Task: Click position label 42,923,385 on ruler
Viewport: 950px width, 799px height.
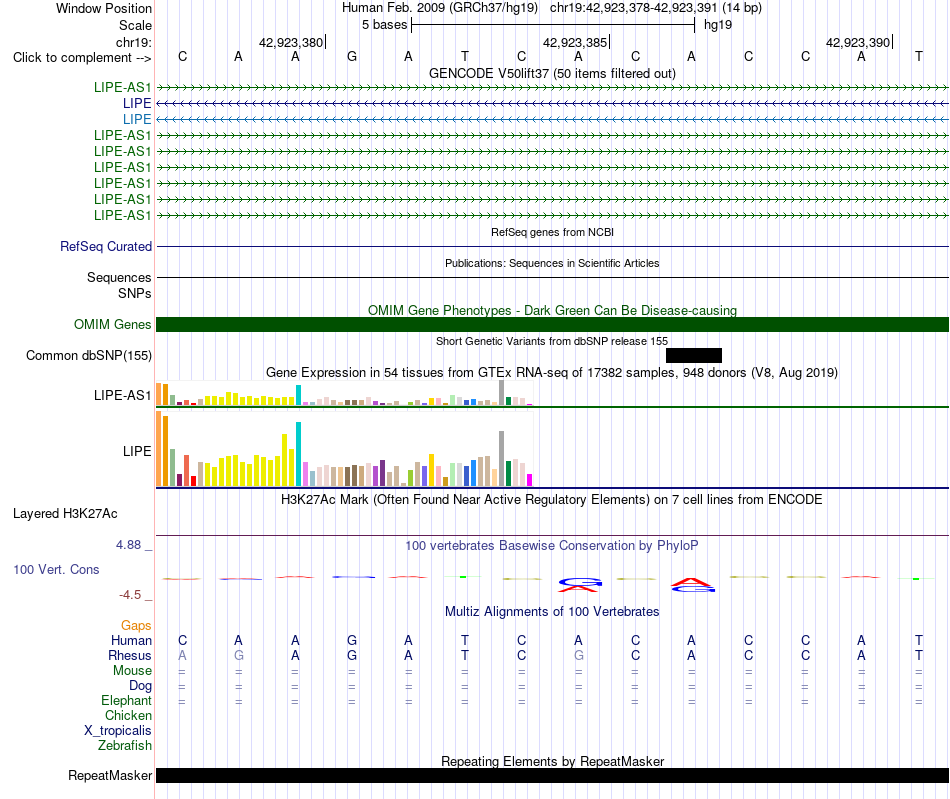Action: click(x=575, y=42)
